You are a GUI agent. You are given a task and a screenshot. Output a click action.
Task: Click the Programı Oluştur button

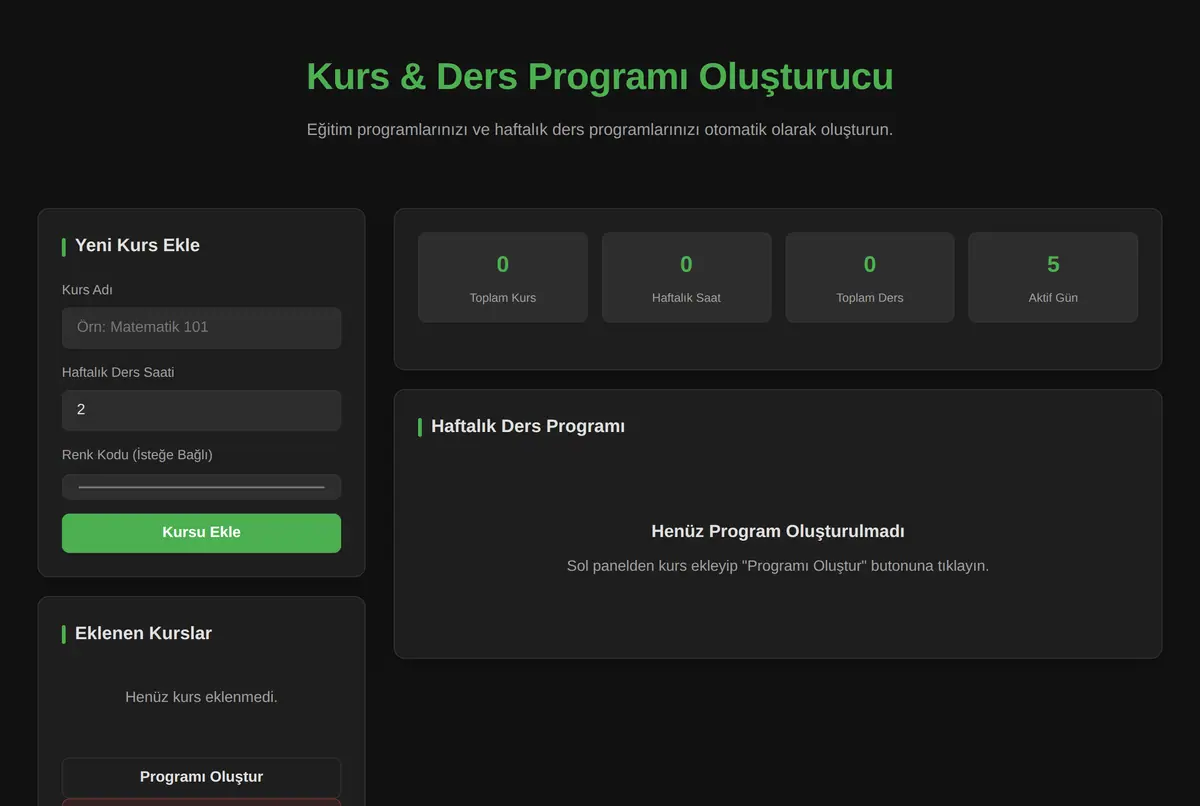coord(201,777)
